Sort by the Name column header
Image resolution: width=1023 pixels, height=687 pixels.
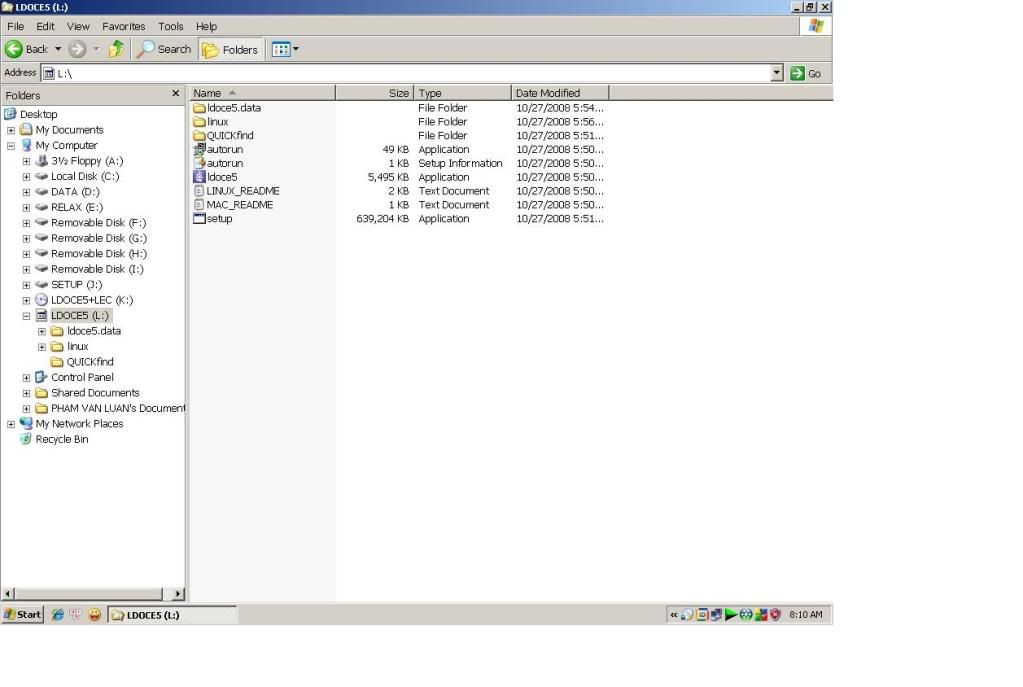pos(262,93)
